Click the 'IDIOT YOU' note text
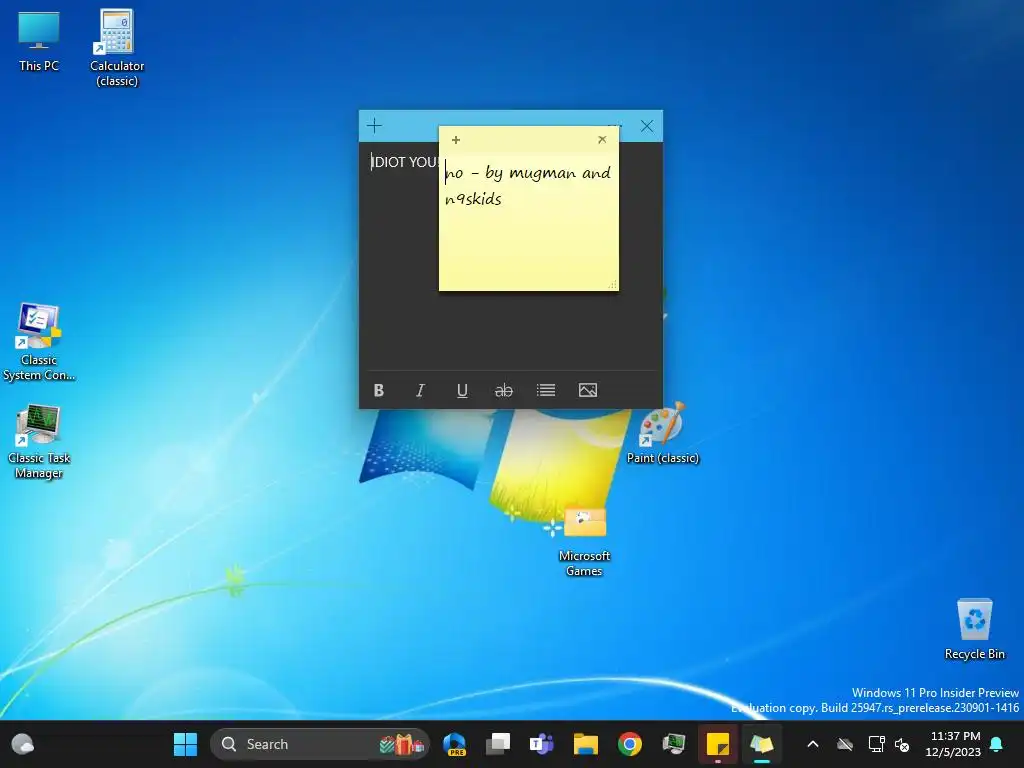Screen dimensions: 1024x768 [405, 162]
